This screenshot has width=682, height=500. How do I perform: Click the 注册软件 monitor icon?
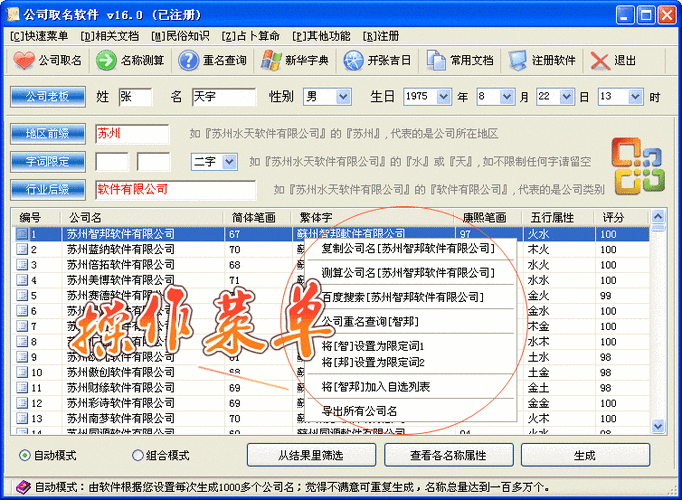[x=518, y=60]
